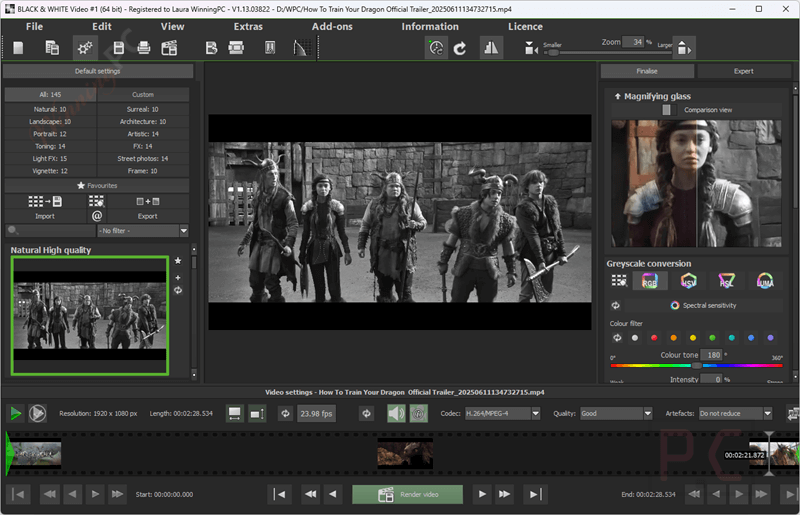Toggle Spectral sensitivity option

pos(703,305)
